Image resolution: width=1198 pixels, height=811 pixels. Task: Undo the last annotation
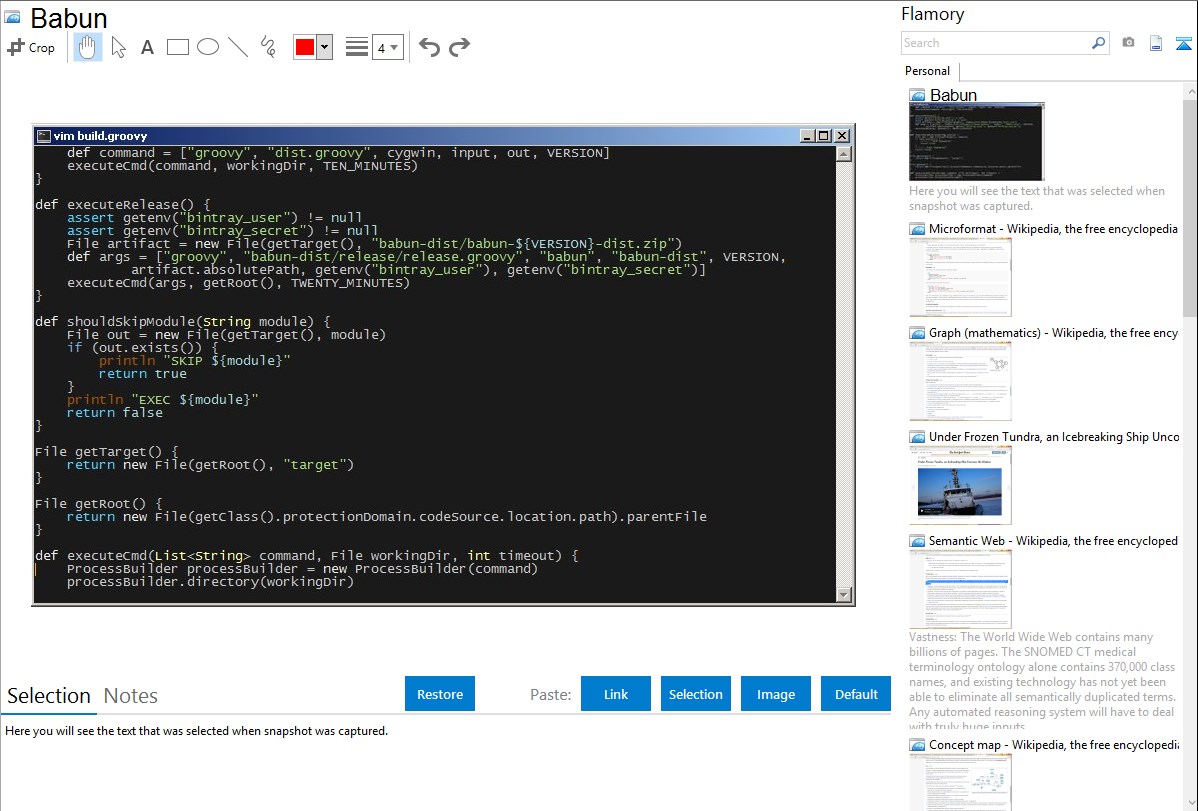click(429, 47)
